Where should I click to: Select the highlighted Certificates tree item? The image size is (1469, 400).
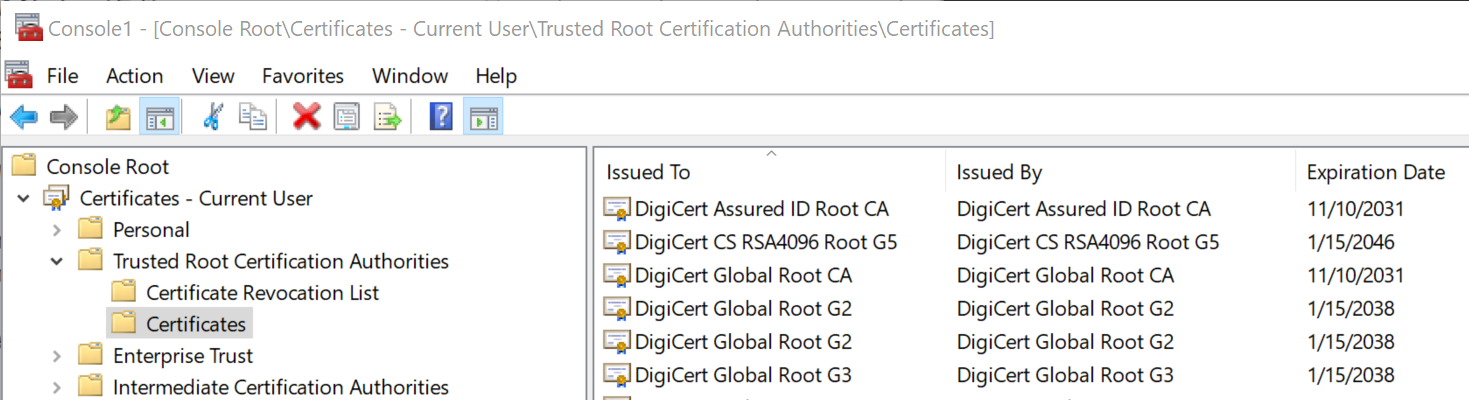point(196,324)
